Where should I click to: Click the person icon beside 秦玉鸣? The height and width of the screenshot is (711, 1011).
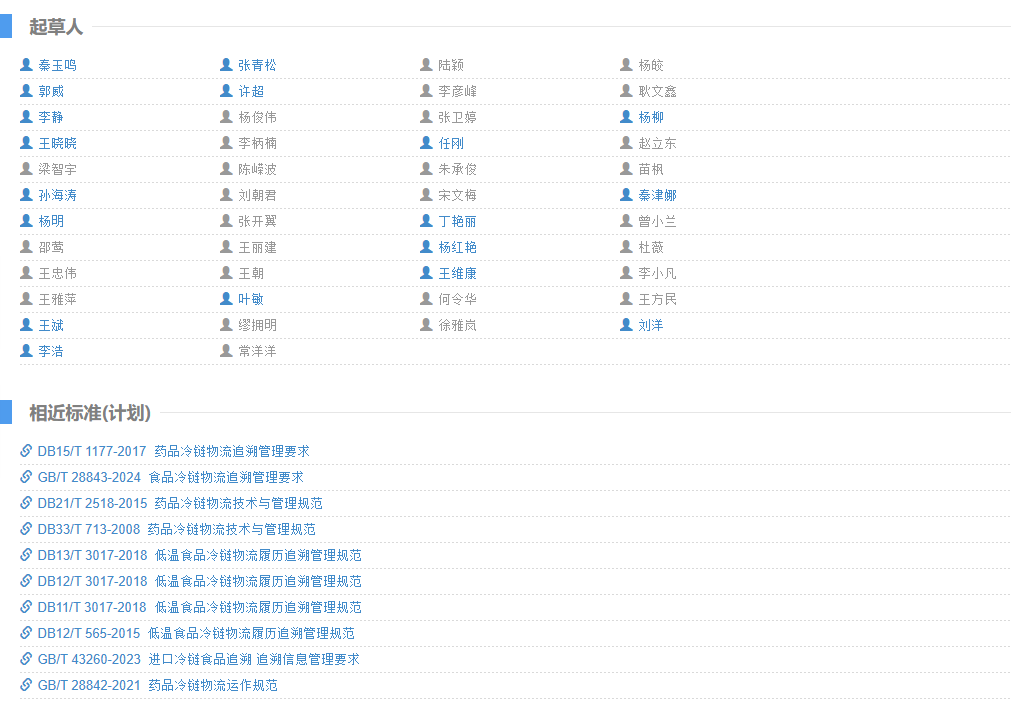[x=26, y=65]
